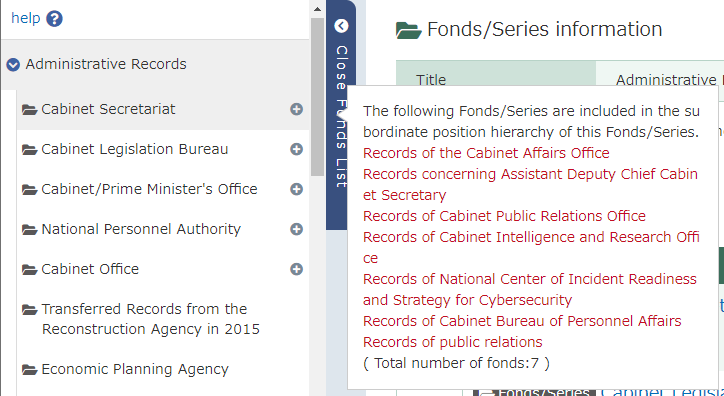
Task: Click the Close Fonds List arrow icon
Action: point(341,26)
